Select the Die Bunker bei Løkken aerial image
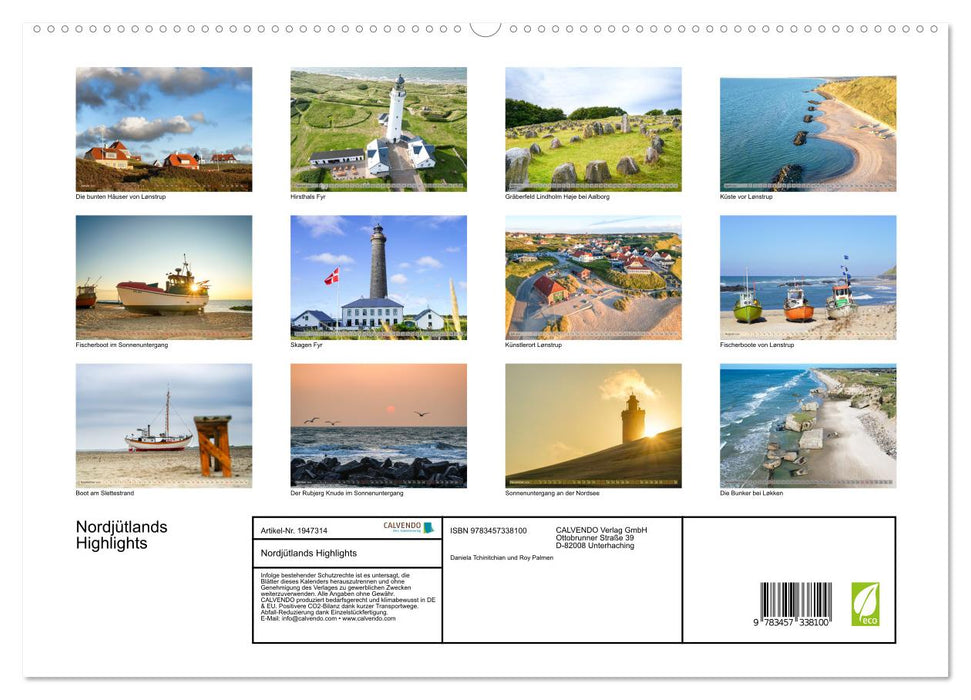 pyautogui.click(x=808, y=425)
